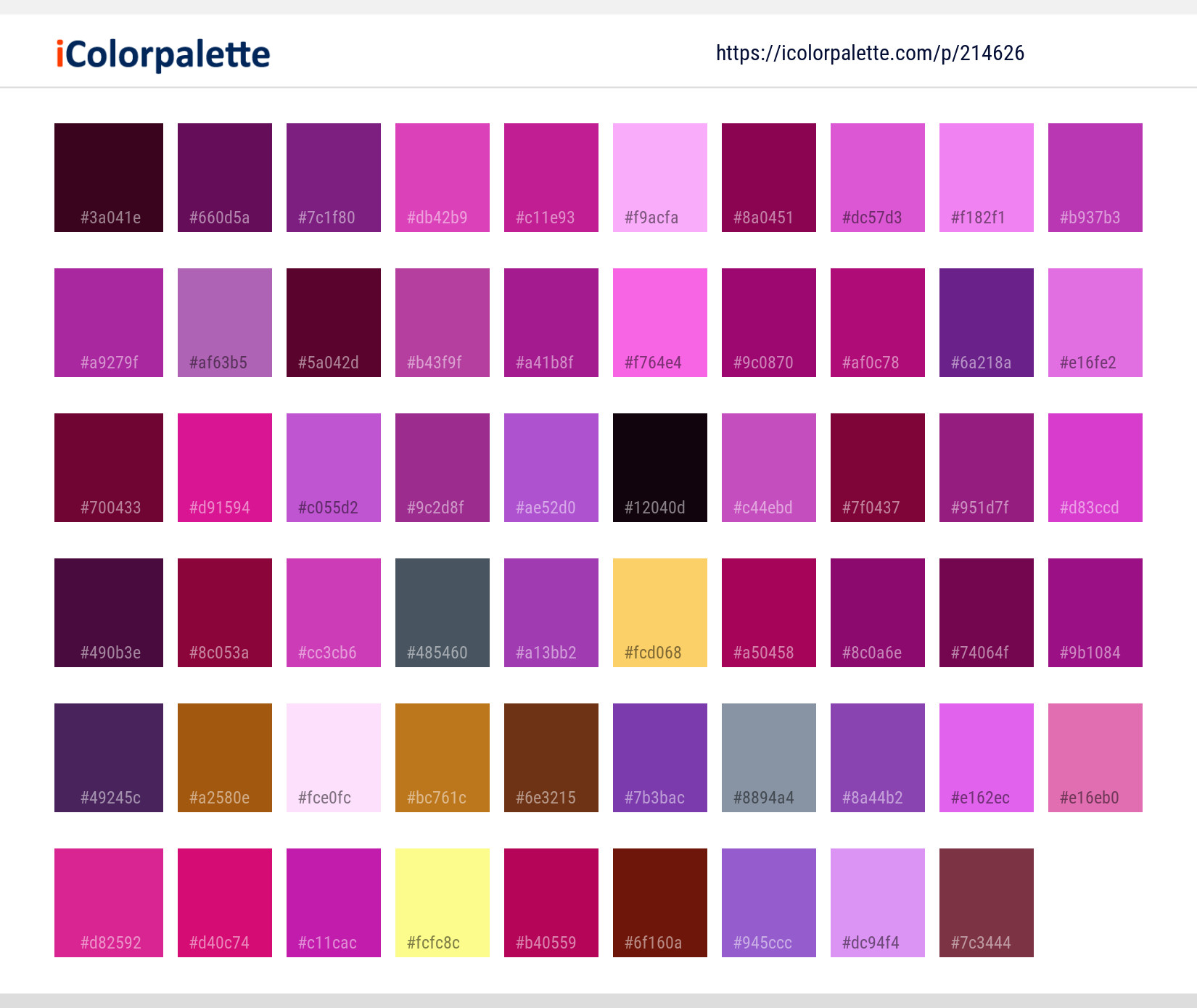Choose the #8a44b2 swatch

[878, 758]
